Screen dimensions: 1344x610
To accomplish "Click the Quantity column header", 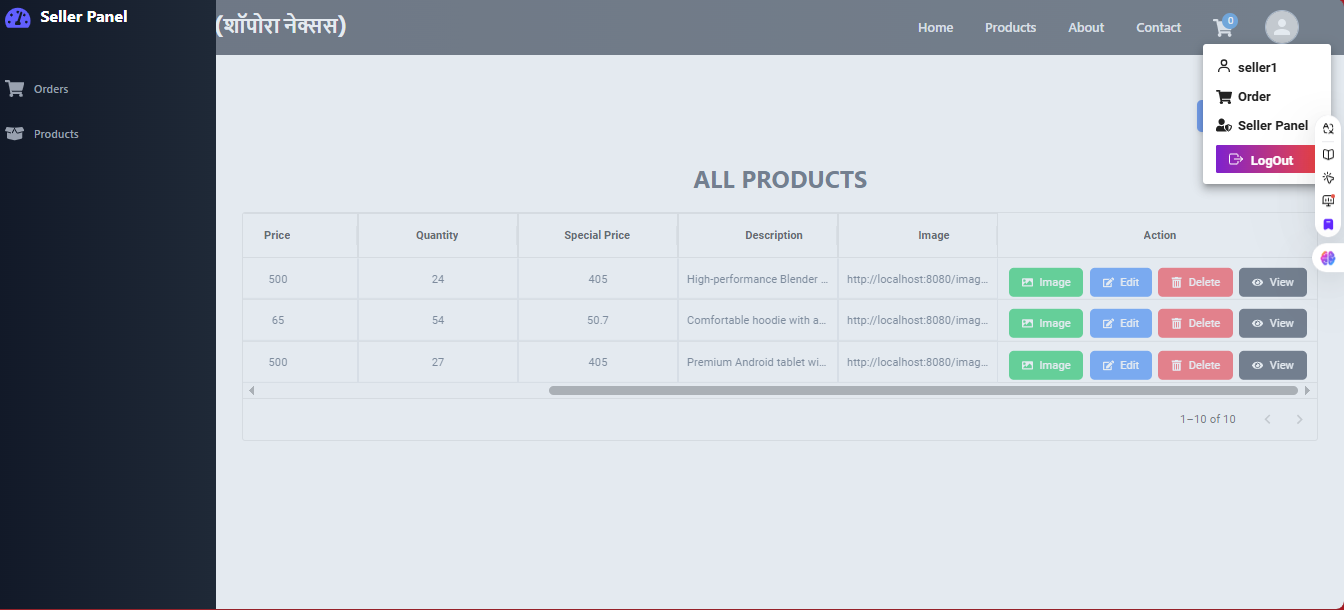I will click(x=437, y=235).
